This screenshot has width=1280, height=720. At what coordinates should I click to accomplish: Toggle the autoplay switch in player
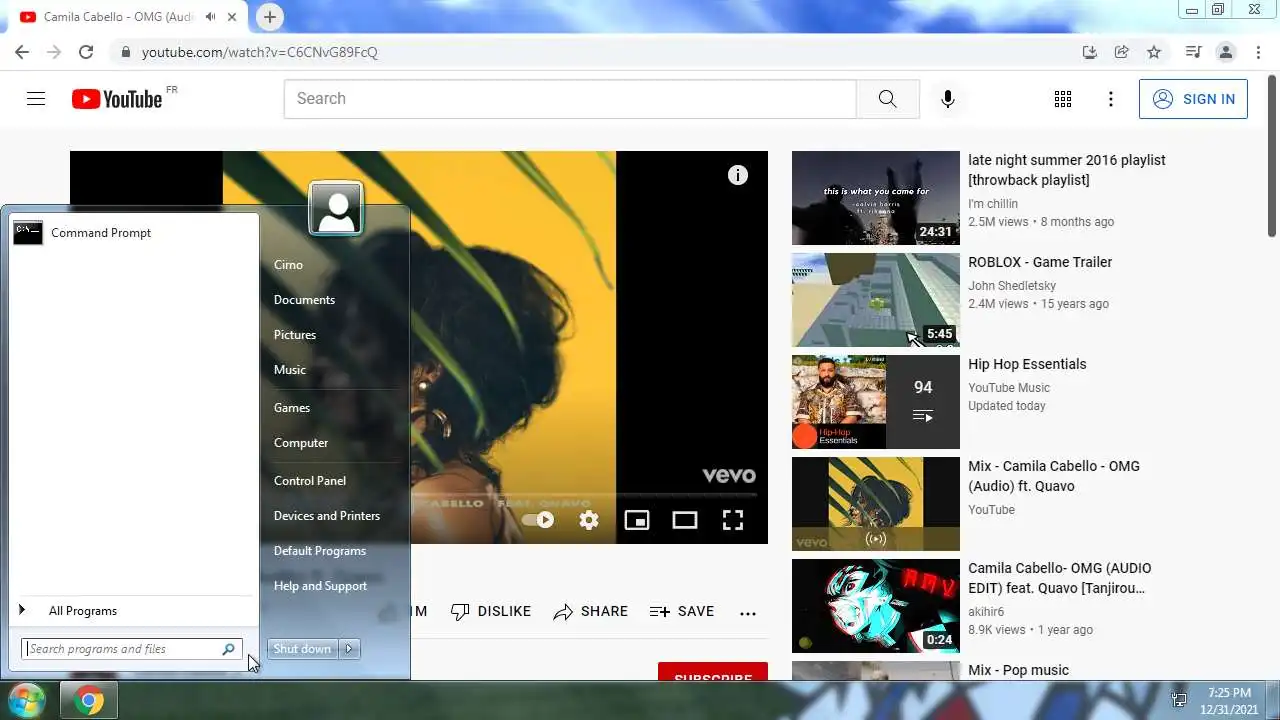538,520
